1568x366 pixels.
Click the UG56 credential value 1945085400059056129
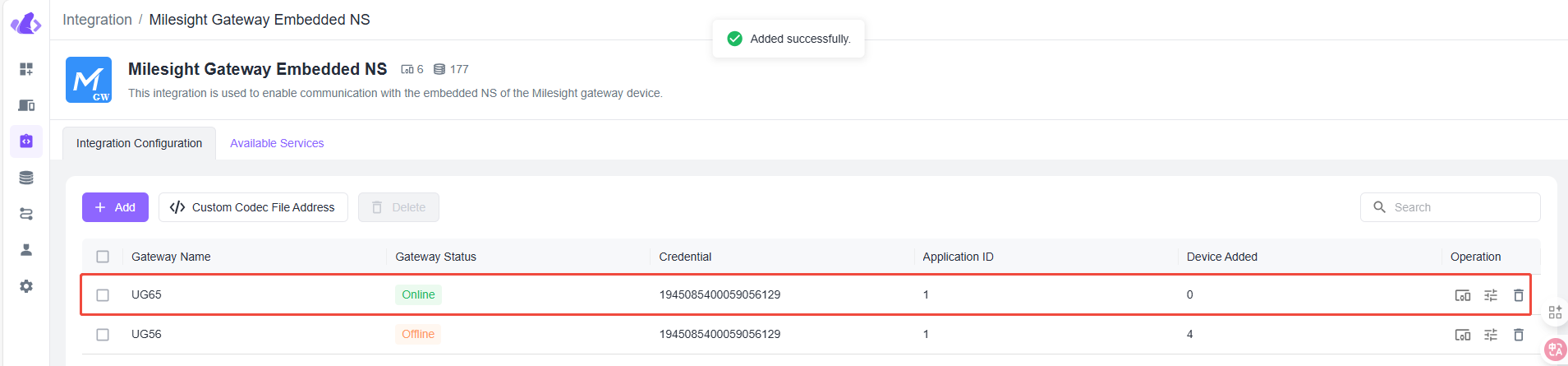coord(720,334)
